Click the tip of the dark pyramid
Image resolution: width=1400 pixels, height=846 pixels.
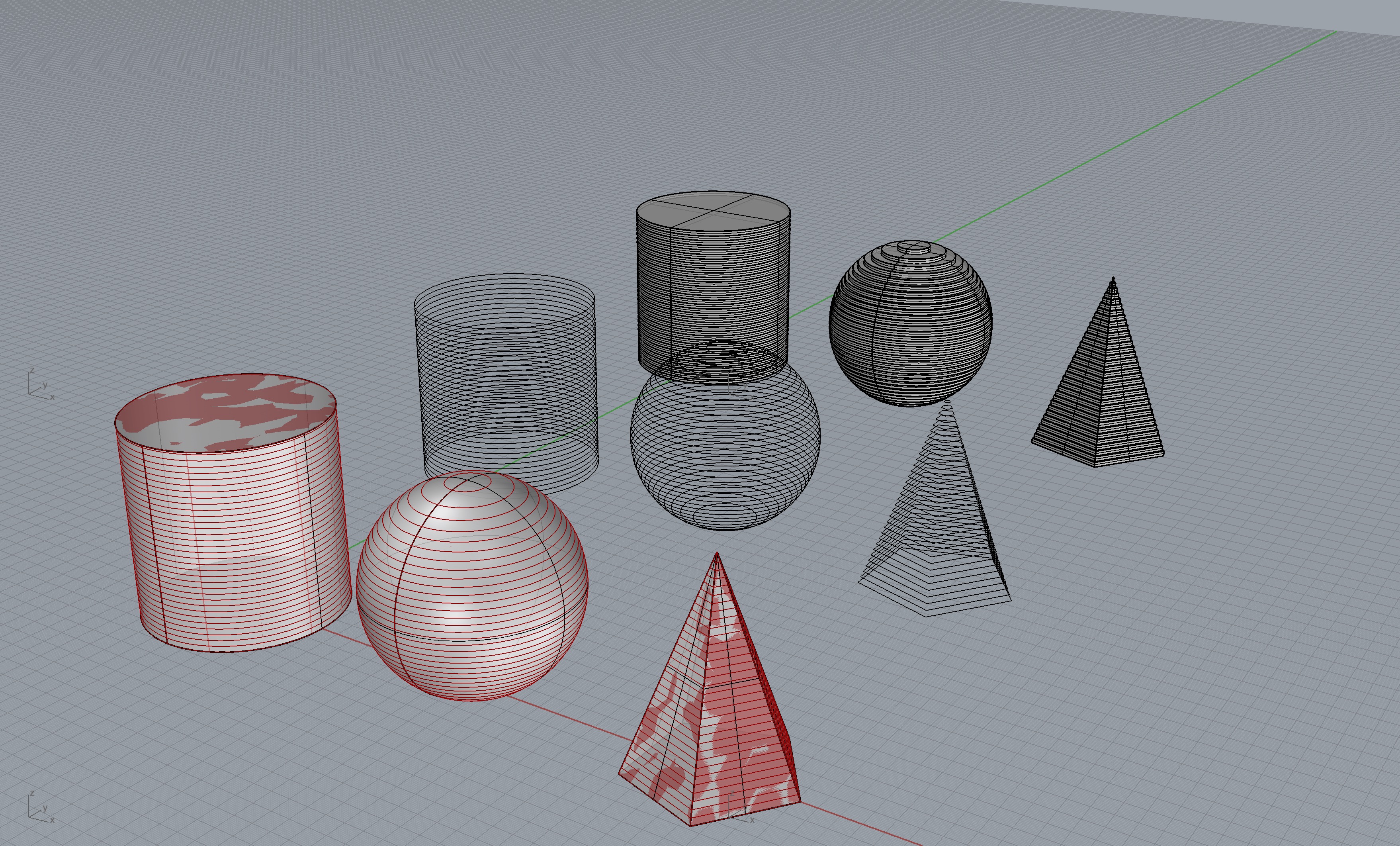(1113, 279)
